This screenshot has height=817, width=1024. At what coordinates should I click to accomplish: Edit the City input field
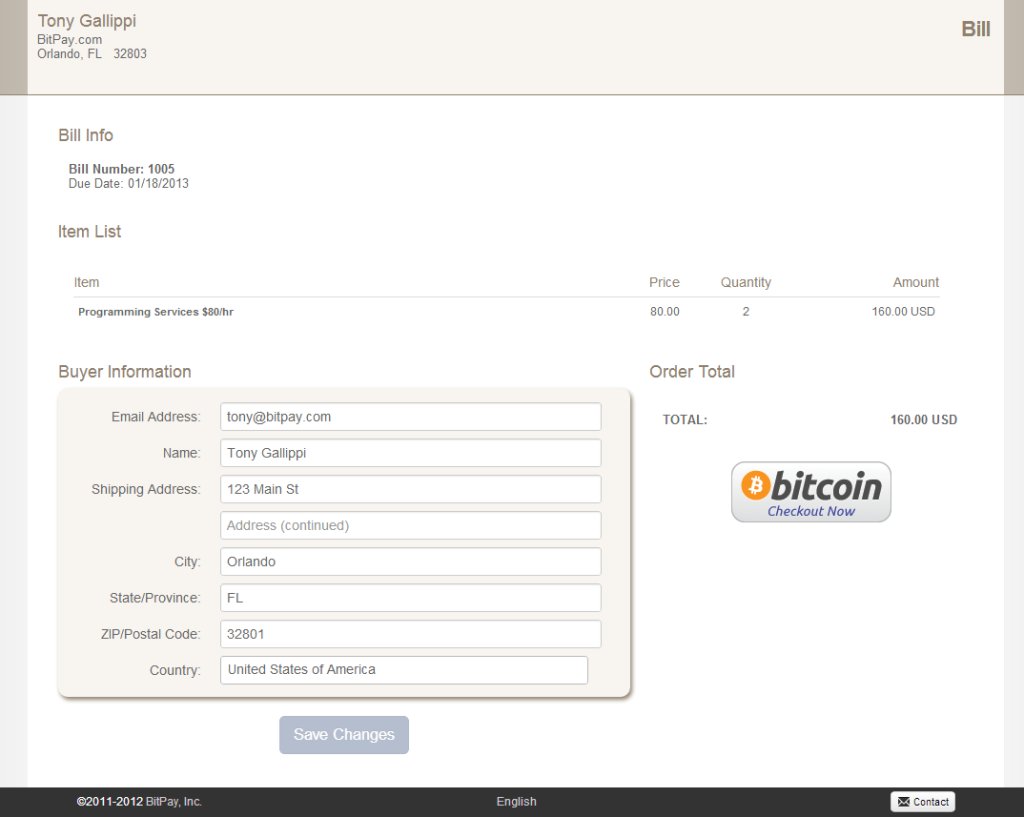tap(411, 562)
